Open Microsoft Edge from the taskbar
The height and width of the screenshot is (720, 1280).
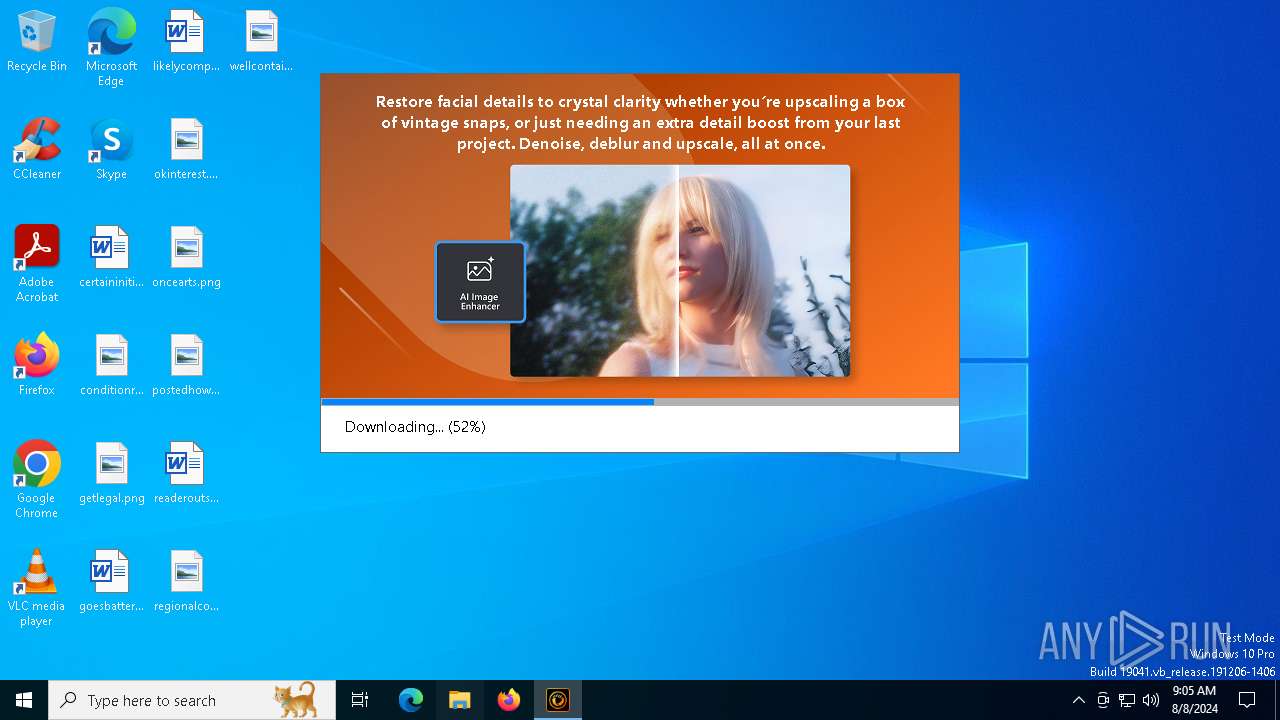tap(411, 700)
